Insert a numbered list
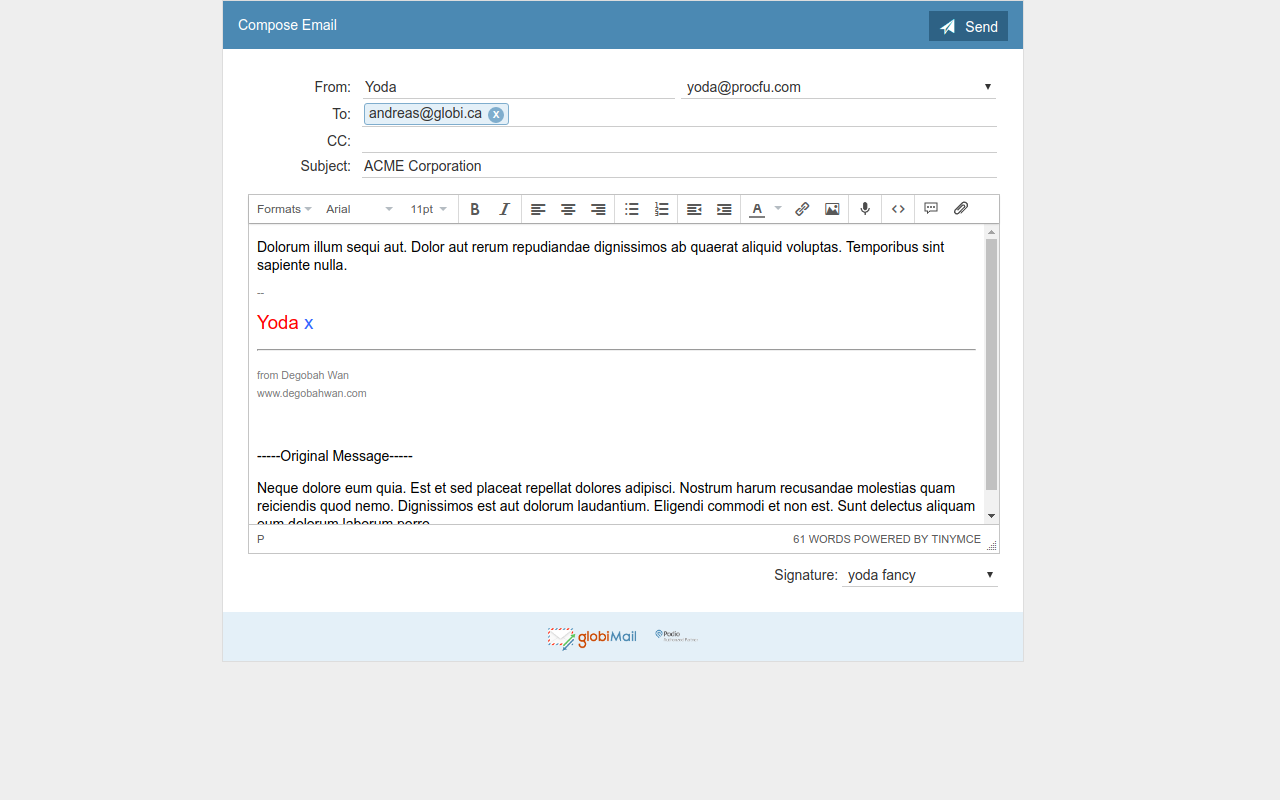Image resolution: width=1280 pixels, height=800 pixels. 661,209
